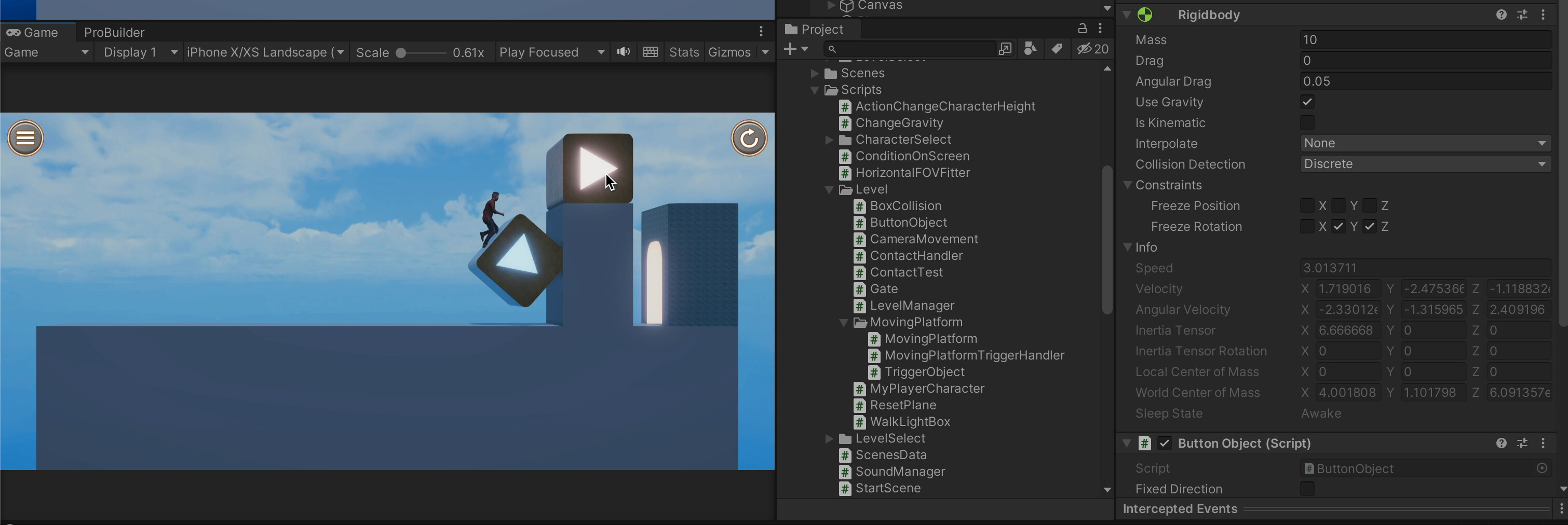This screenshot has width=1568, height=525.
Task: Open search by label filter in Project panel
Action: (1057, 49)
